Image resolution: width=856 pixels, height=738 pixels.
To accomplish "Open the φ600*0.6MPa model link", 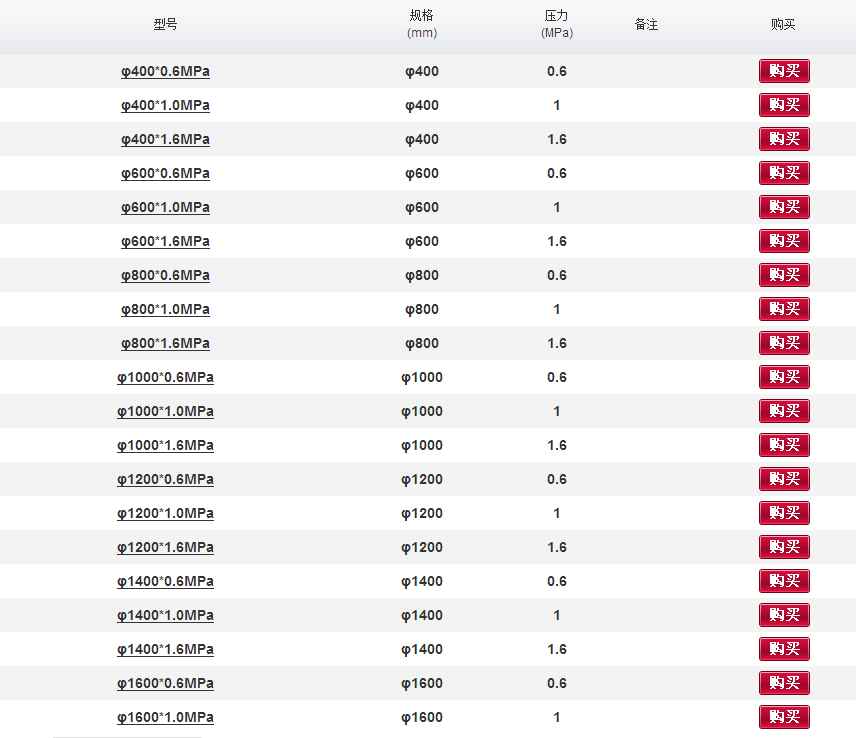I will point(165,174).
